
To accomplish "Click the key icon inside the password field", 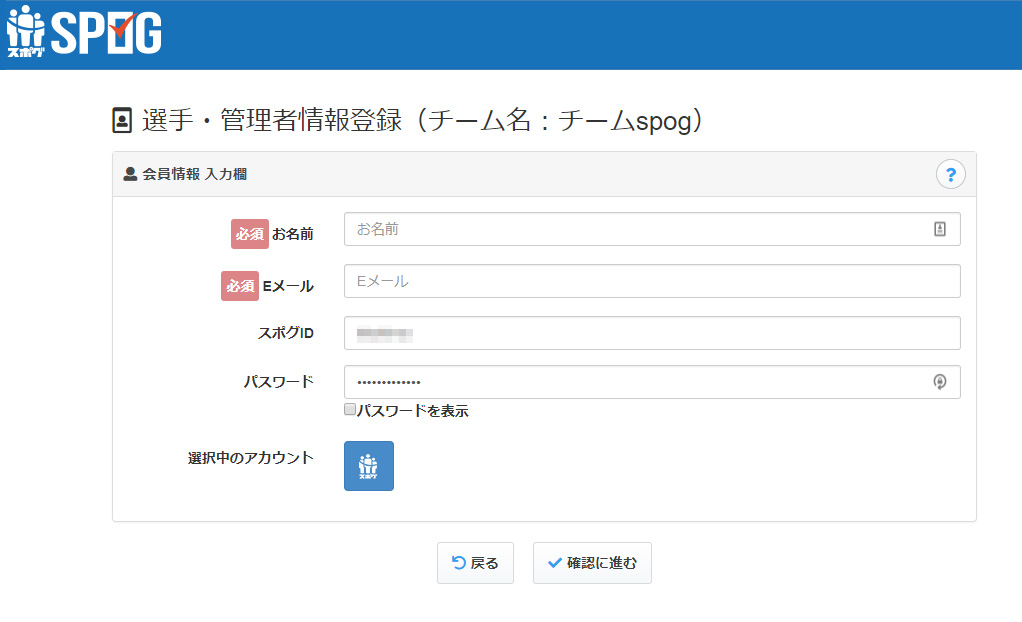I will click(x=939, y=381).
